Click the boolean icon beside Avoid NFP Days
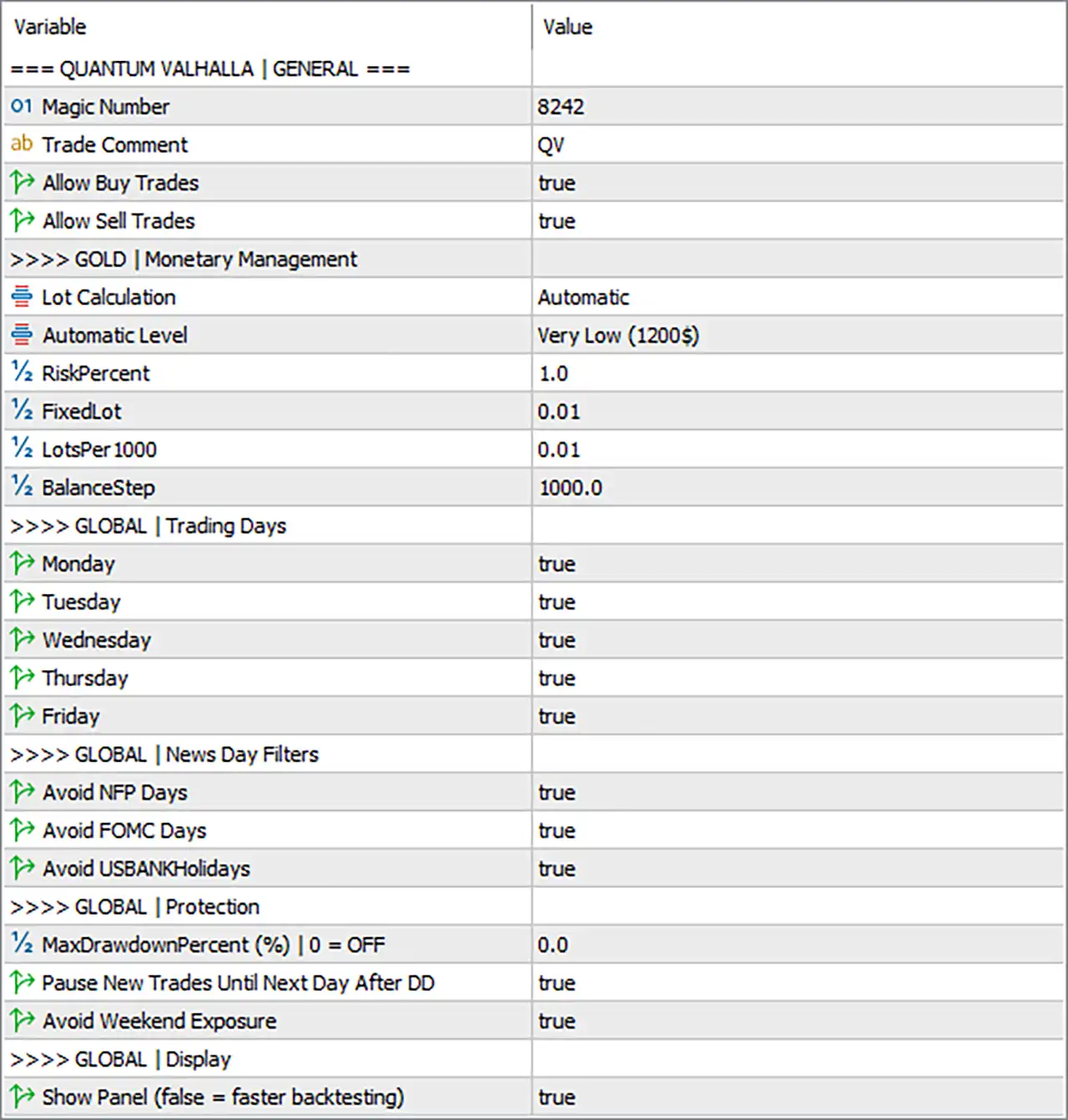The width and height of the screenshot is (1068, 1120). 22,792
